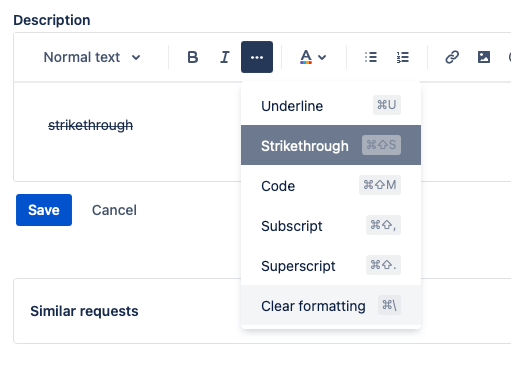Choose Subscript in the dropdown
Viewport: 511px width, 365px height.
331,225
